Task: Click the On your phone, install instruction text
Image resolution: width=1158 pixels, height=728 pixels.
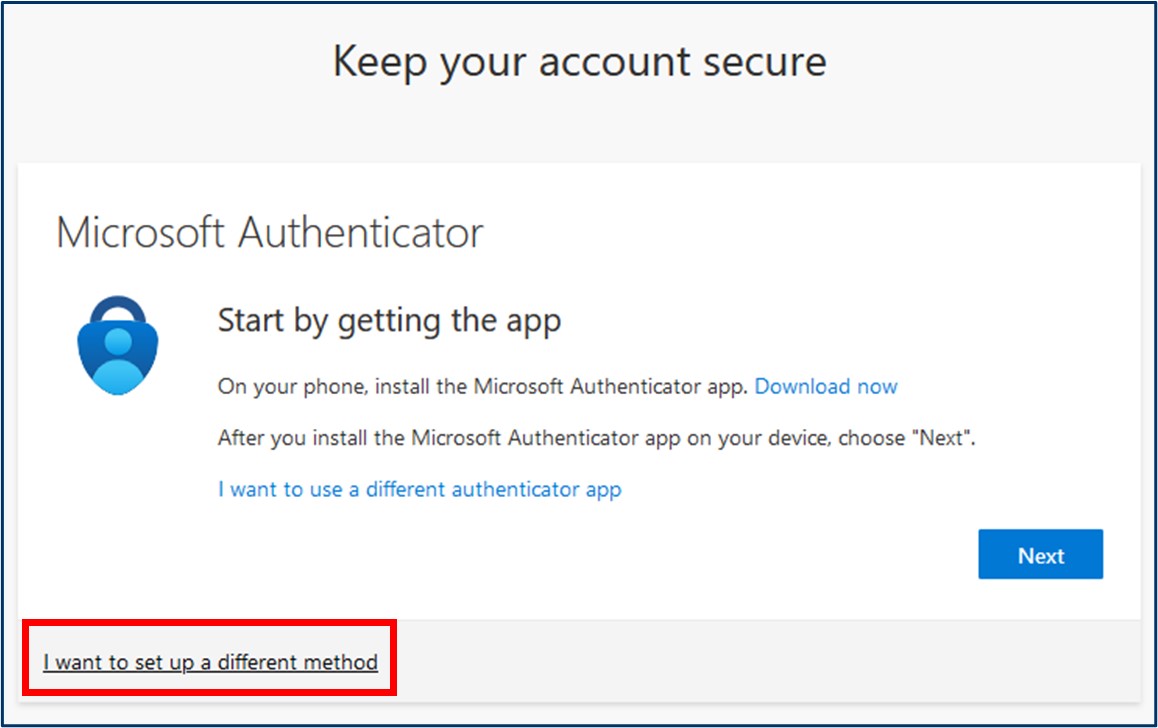Action: coord(482,386)
